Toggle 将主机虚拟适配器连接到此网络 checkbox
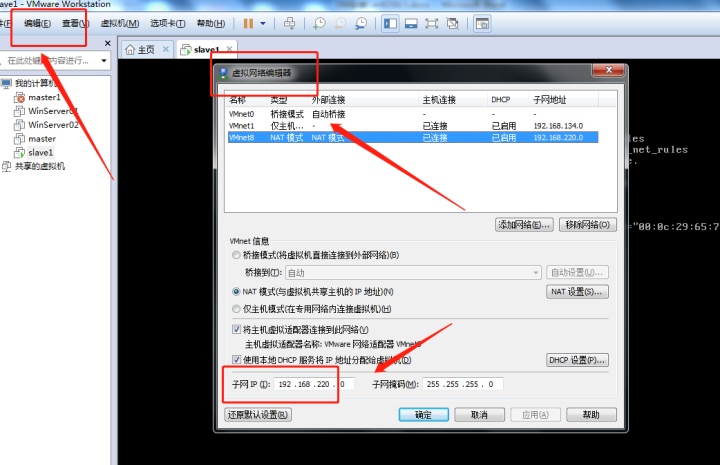Viewport: 720px width, 465px height. click(x=236, y=330)
